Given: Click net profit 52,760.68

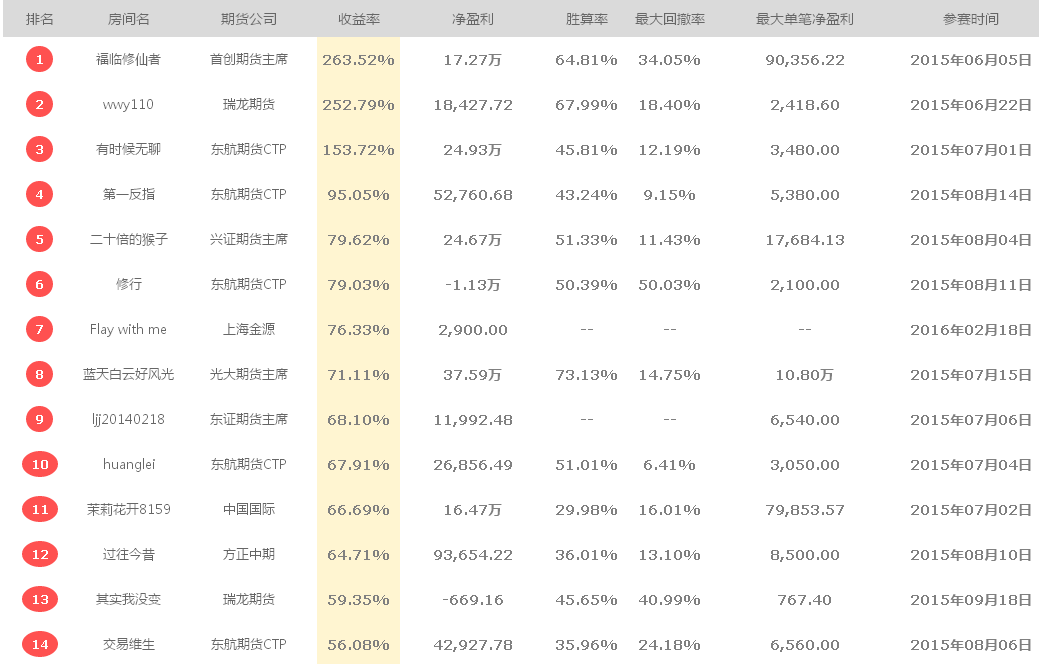Looking at the screenshot, I should tap(472, 195).
